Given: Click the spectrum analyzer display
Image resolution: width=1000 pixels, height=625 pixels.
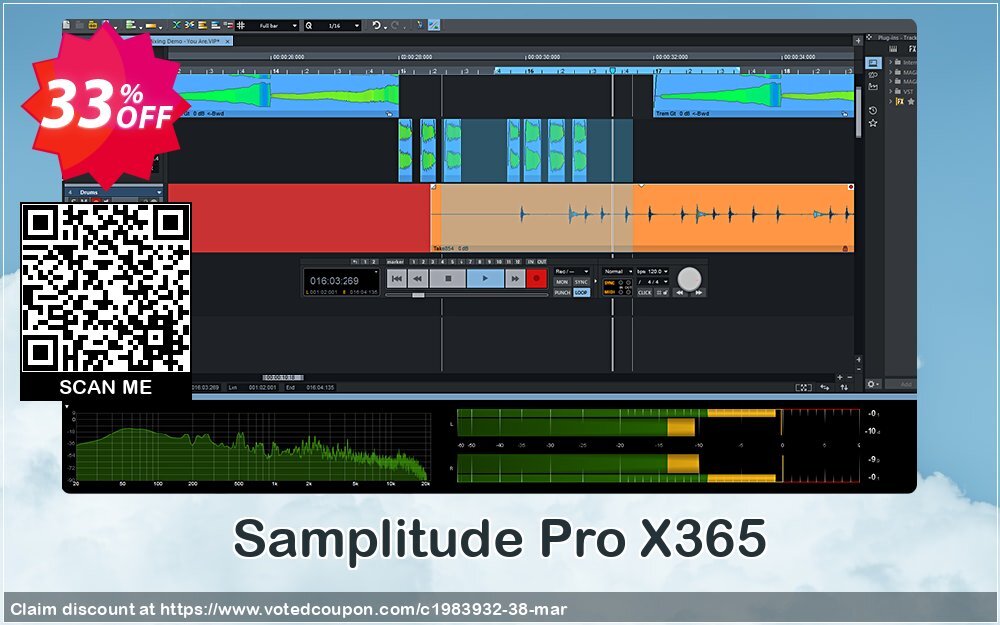Looking at the screenshot, I should (252, 450).
